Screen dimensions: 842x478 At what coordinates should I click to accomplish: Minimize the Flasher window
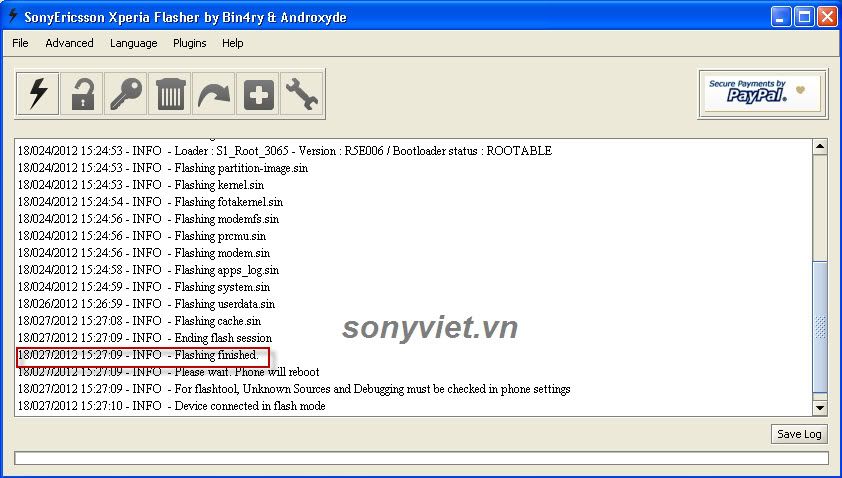coord(781,17)
